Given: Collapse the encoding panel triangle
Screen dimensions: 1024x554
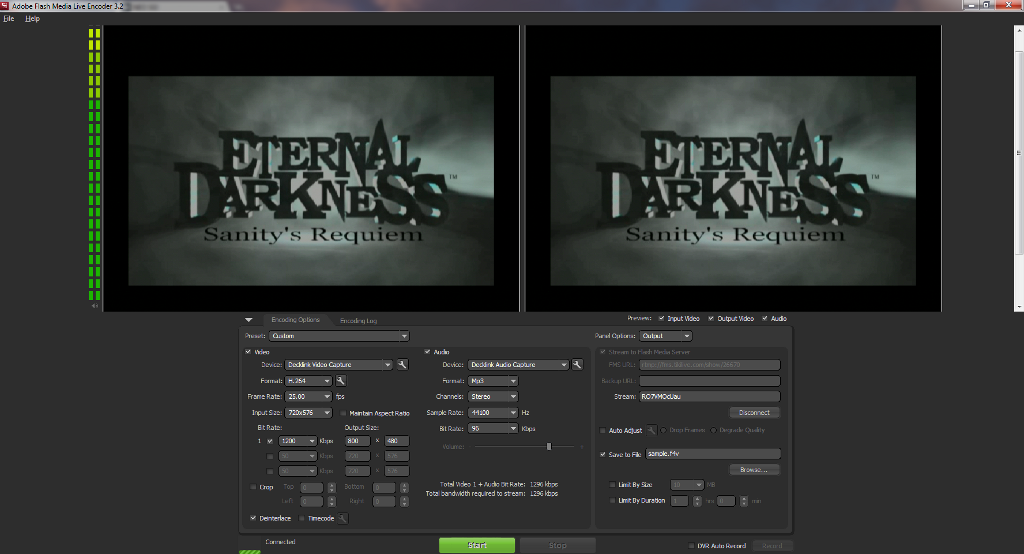Looking at the screenshot, I should coord(249,319).
